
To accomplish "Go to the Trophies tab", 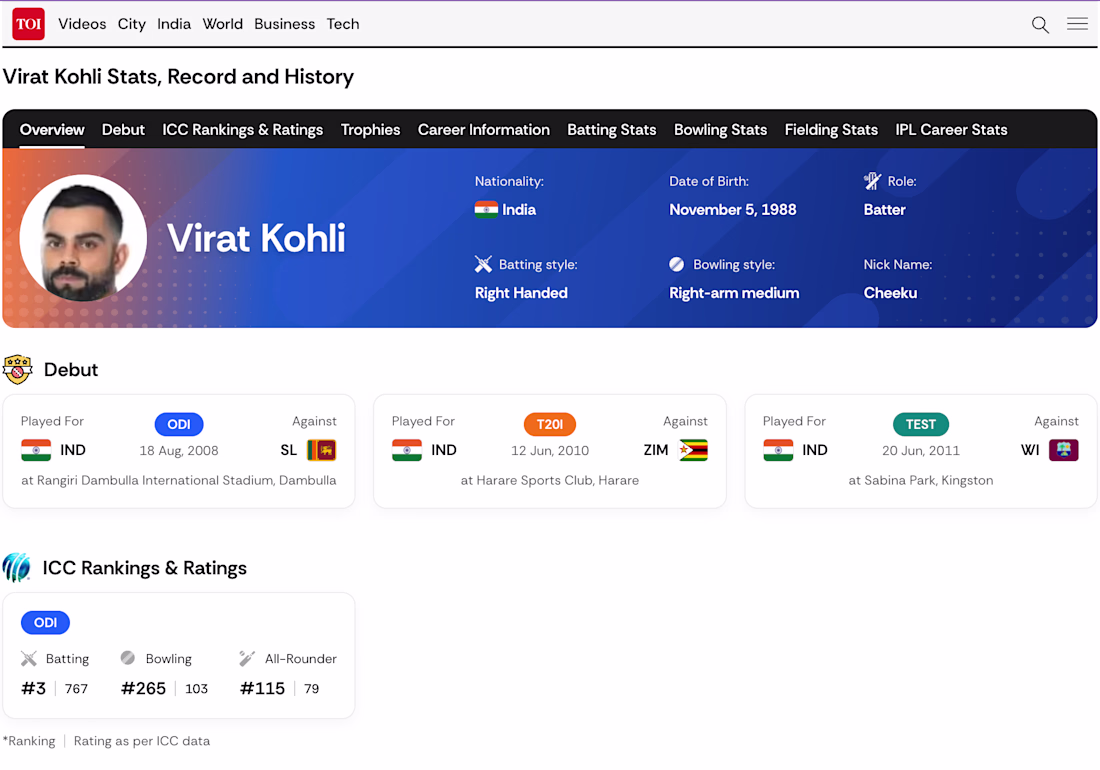I will (370, 130).
